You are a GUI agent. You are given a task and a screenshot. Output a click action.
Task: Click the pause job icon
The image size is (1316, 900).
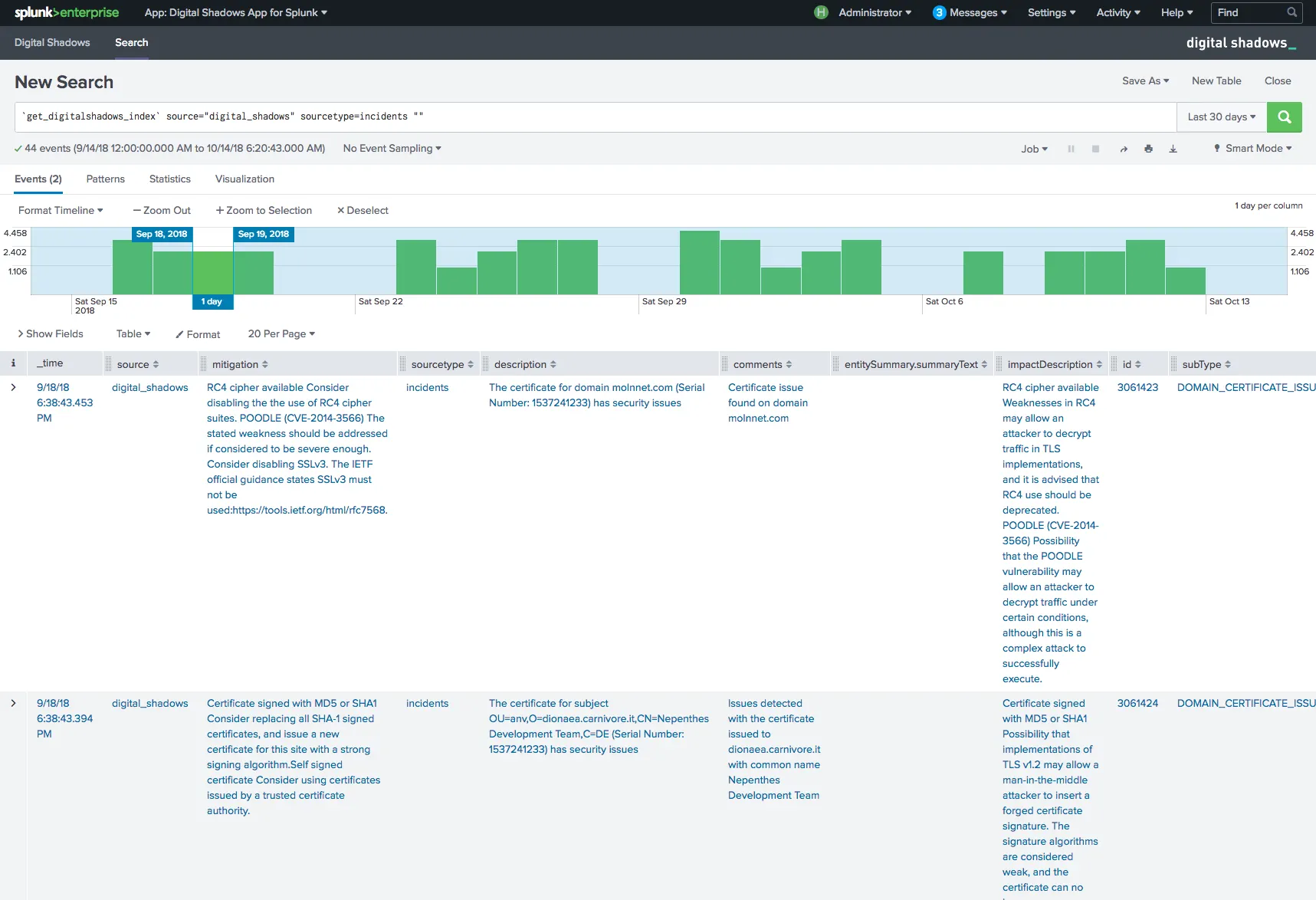pos(1071,149)
